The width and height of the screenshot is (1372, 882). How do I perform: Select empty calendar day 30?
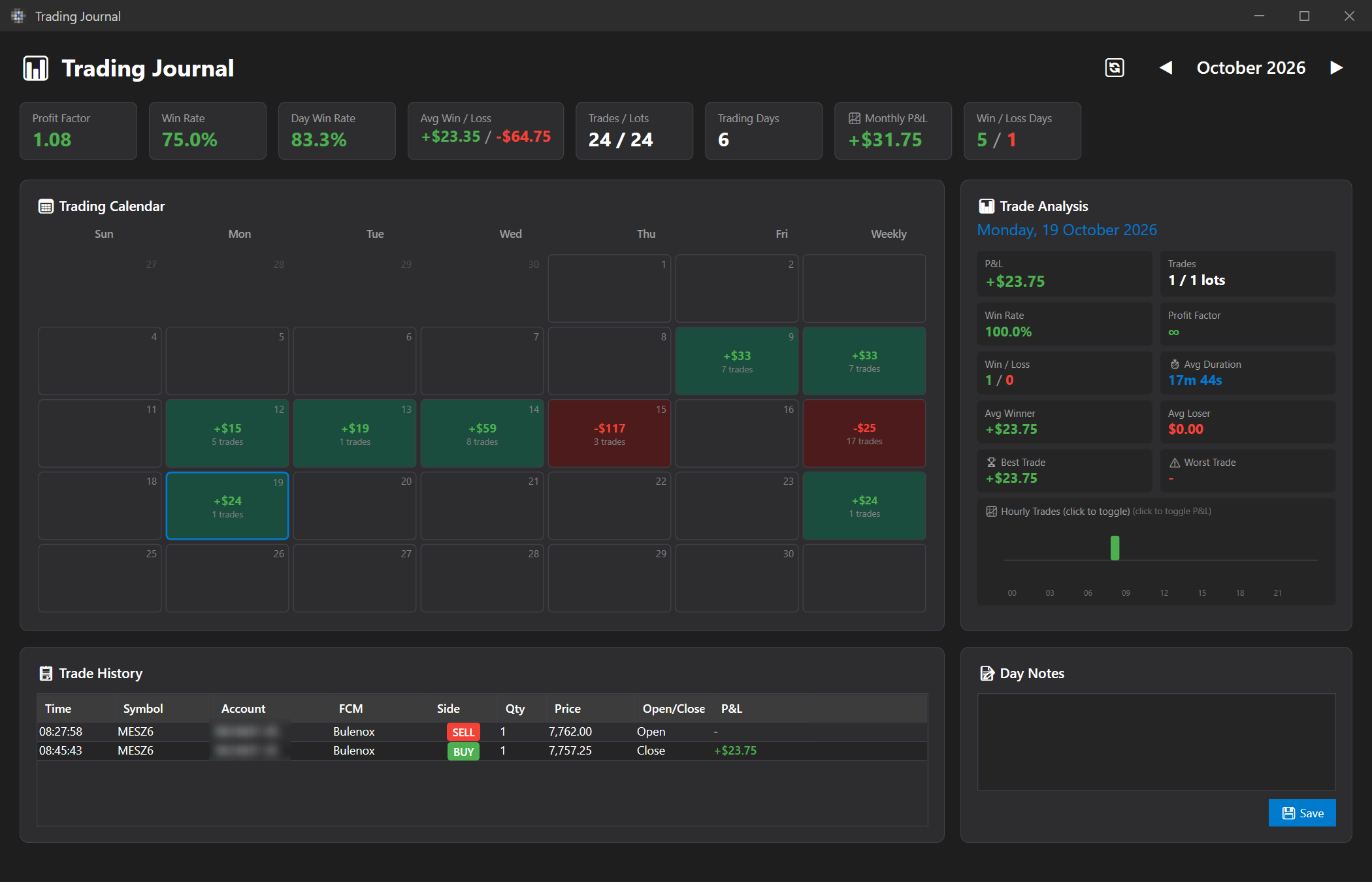[x=737, y=578]
